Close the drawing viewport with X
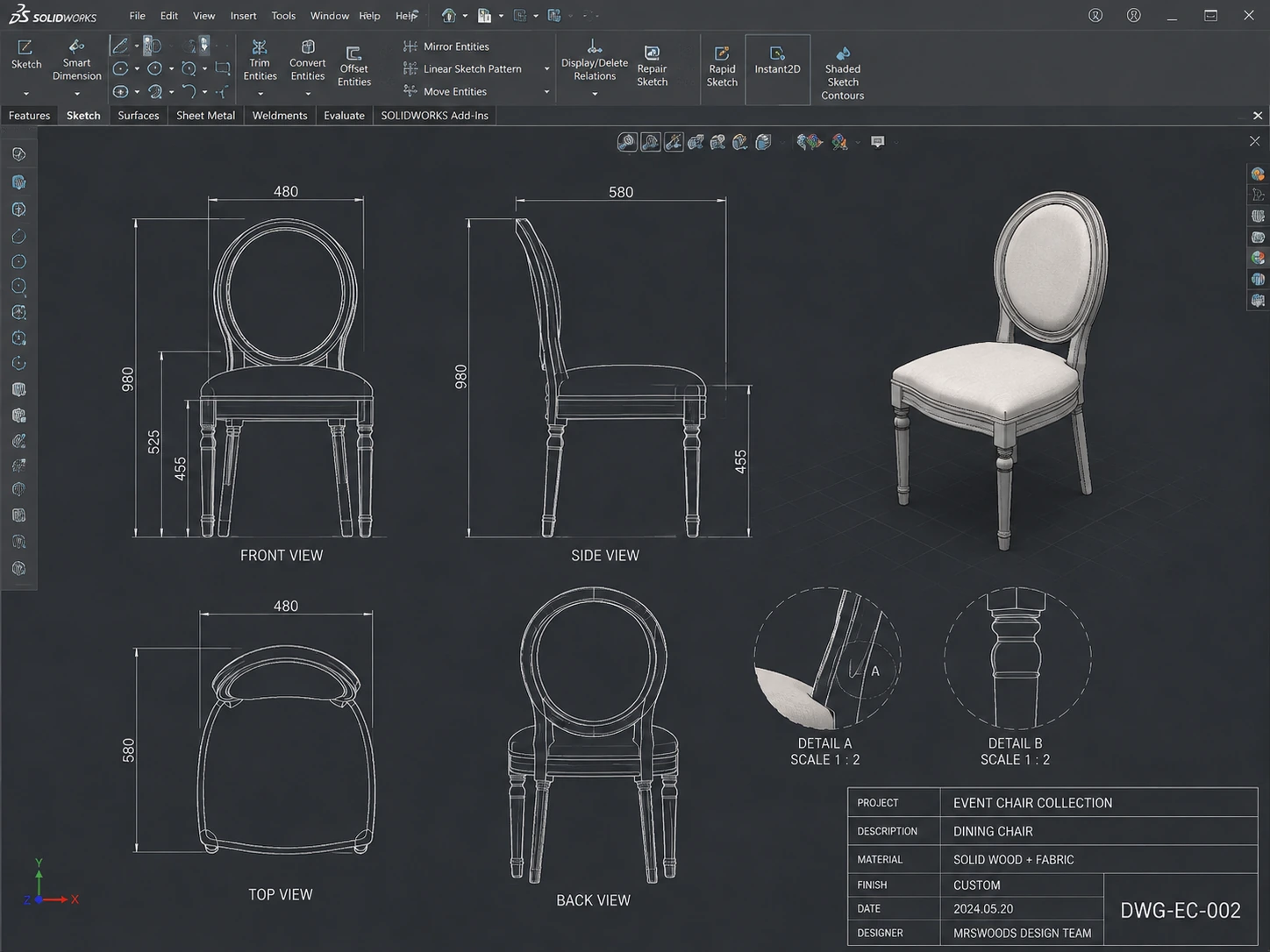Screen dimensions: 1270x952 (x=1254, y=141)
